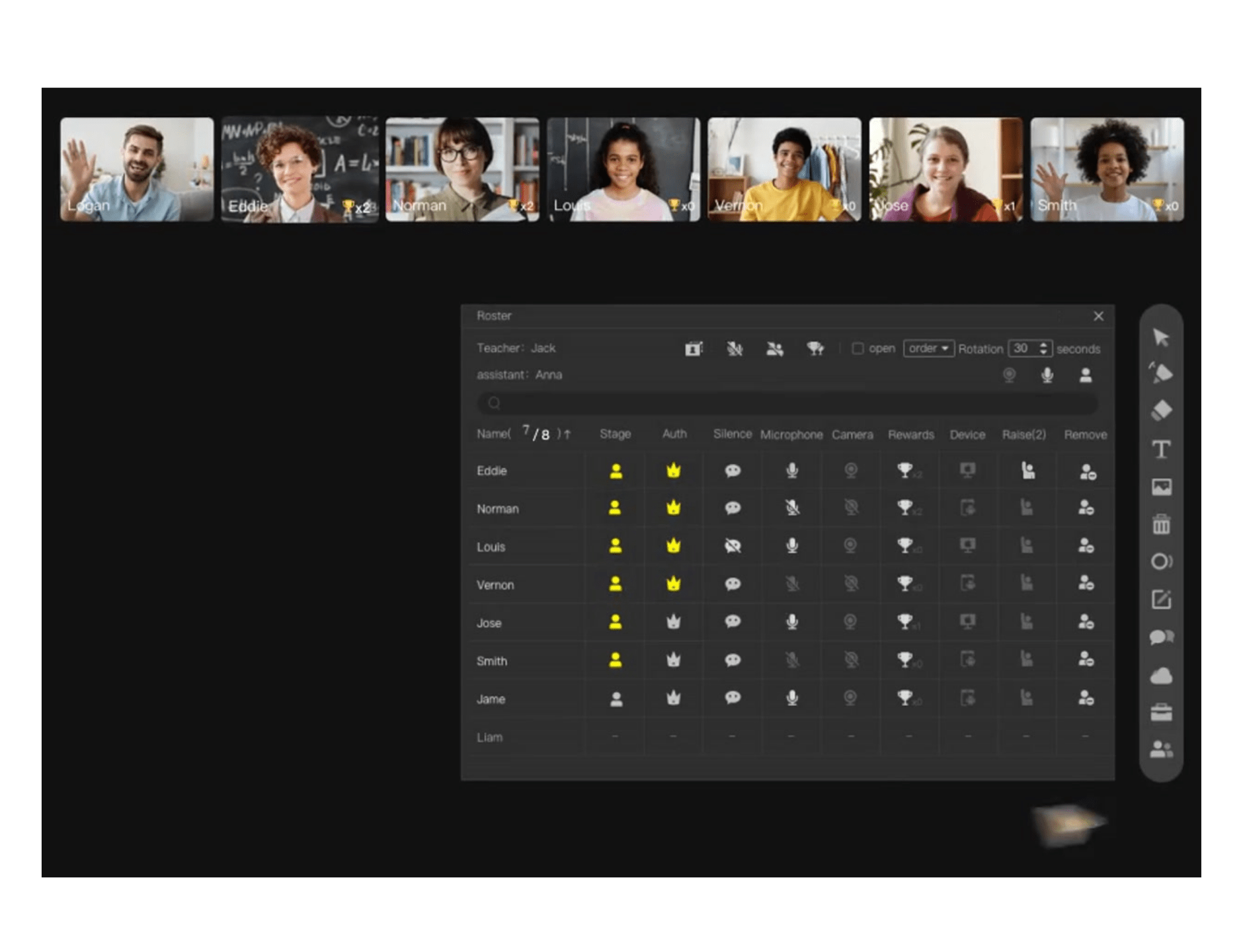Select the arrow pointer tool
The image size is (1243, 952).
1161,337
